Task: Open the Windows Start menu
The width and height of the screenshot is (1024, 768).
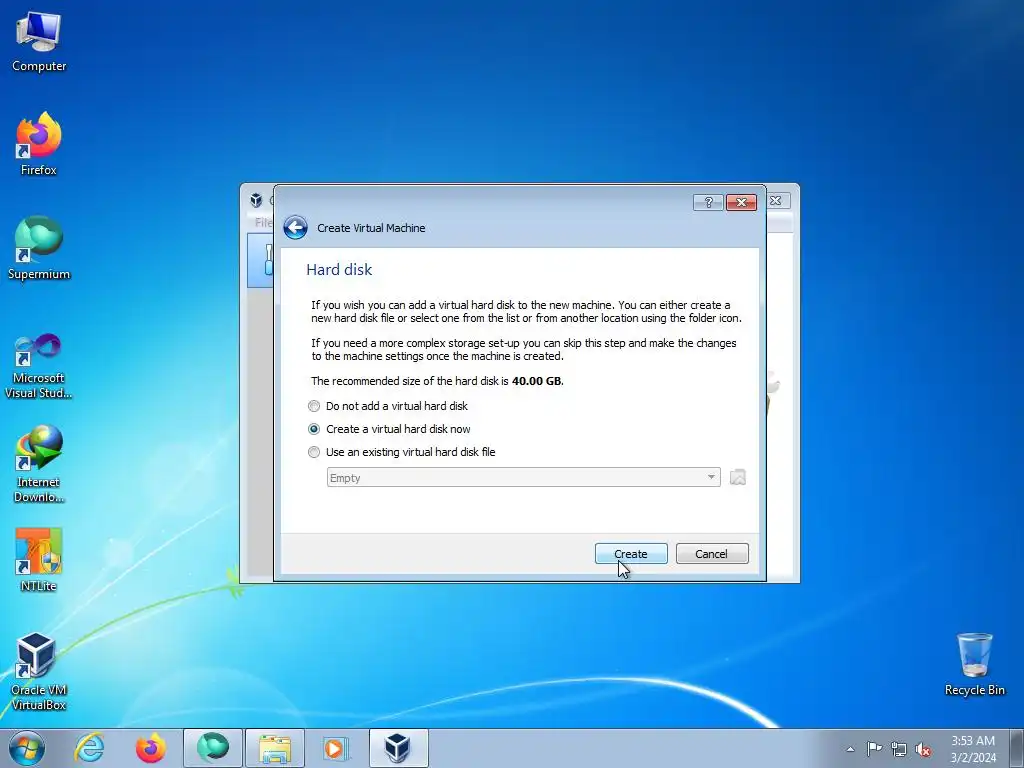Action: (27, 748)
